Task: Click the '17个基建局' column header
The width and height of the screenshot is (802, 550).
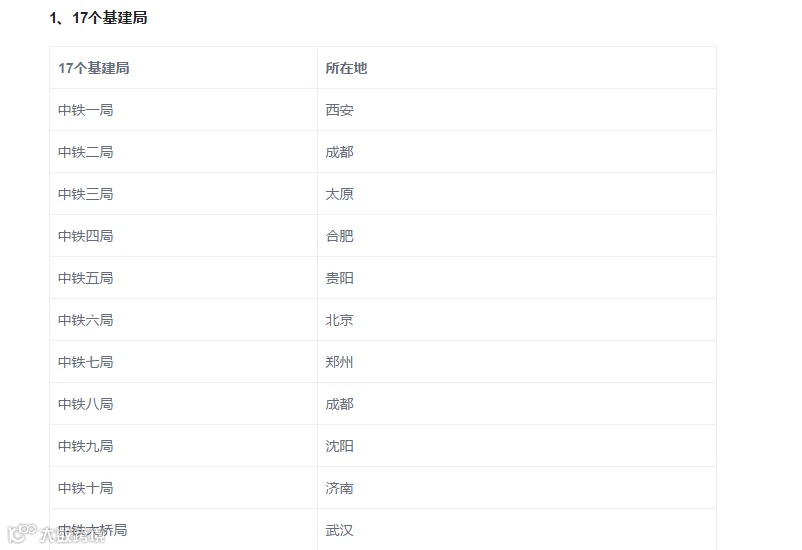Action: pyautogui.click(x=183, y=68)
